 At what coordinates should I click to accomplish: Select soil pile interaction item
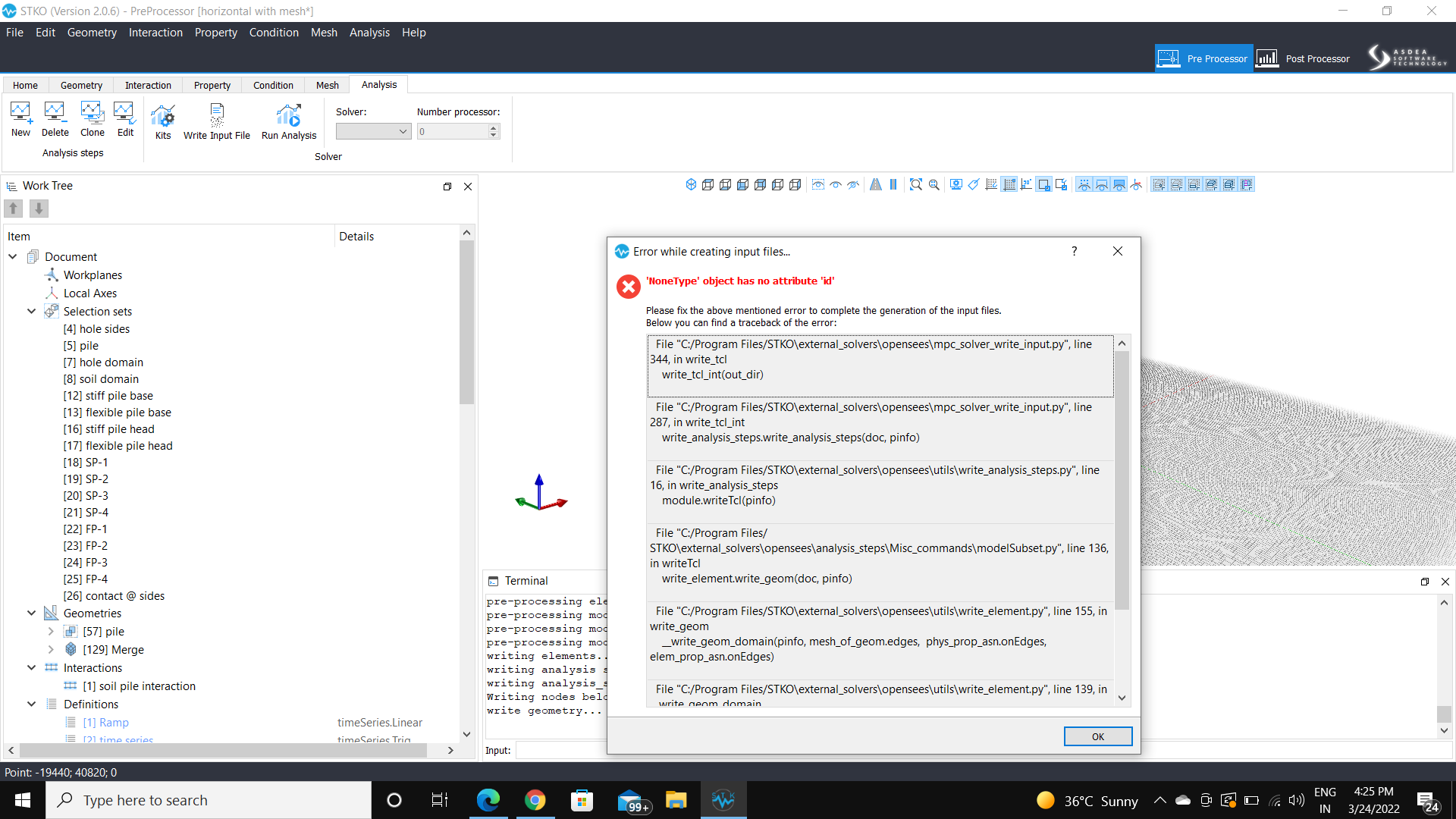pos(139,686)
